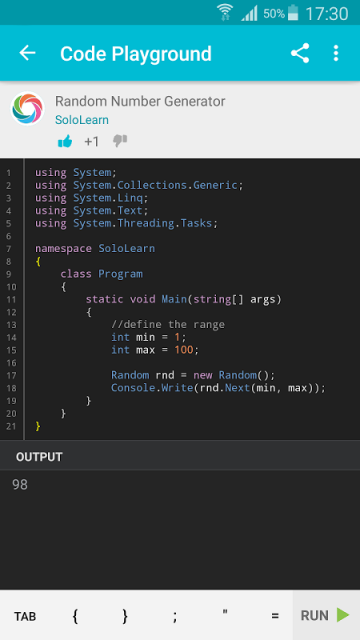Insert an opening curly brace

coord(75,616)
